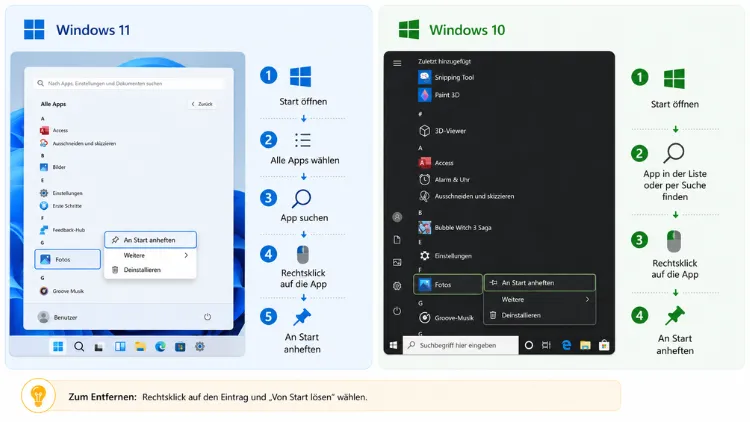Launch Edge from the Windows 11 taskbar
Viewport: 750px width, 422px height.
click(160, 346)
